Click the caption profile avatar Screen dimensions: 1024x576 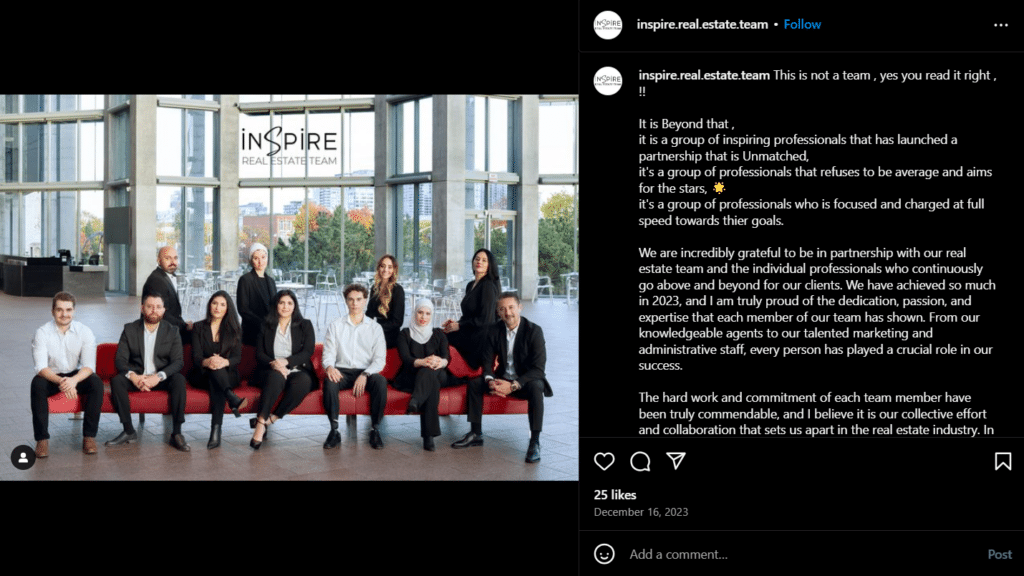pyautogui.click(x=607, y=81)
